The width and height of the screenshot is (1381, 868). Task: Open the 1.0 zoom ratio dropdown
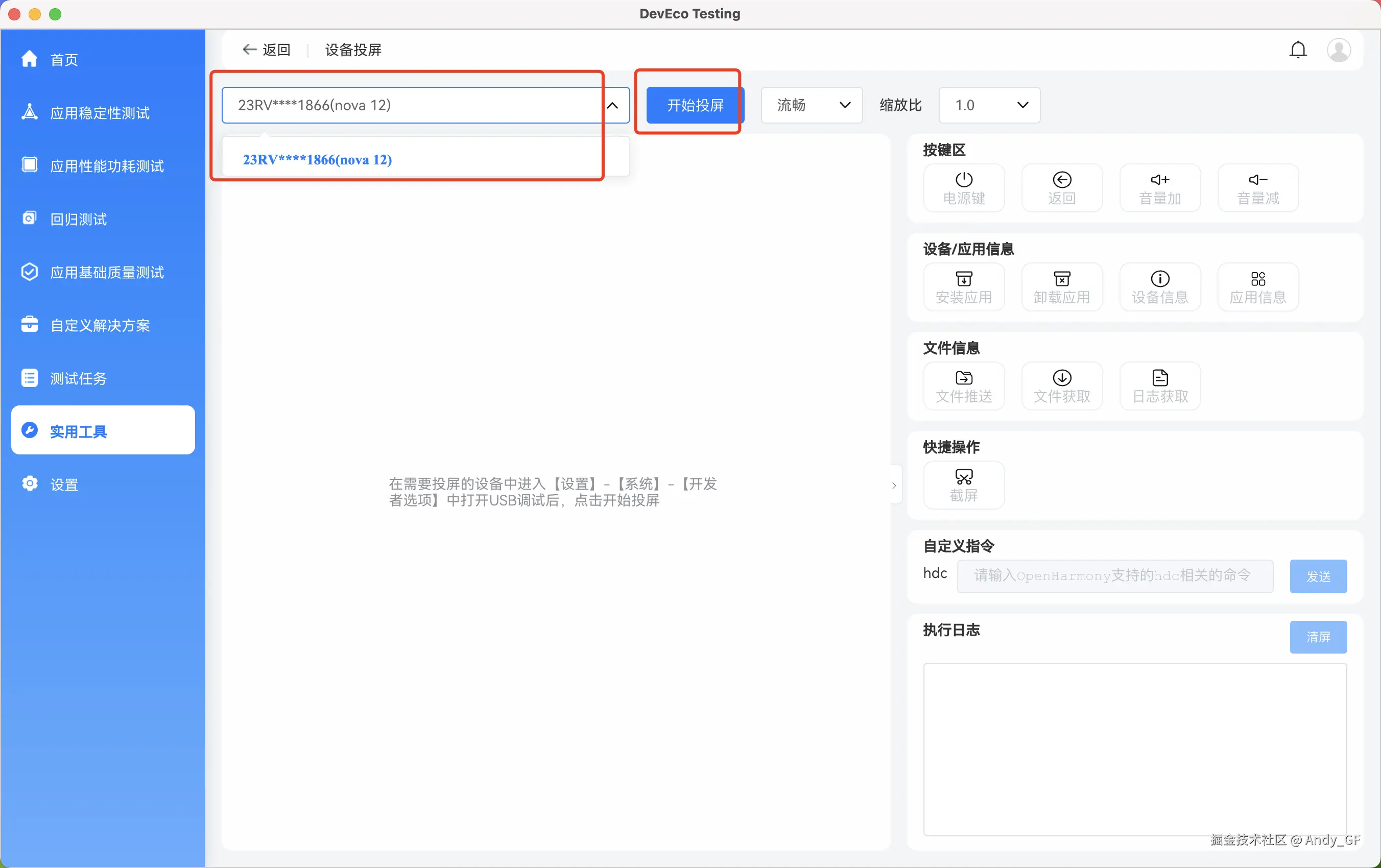(x=989, y=106)
